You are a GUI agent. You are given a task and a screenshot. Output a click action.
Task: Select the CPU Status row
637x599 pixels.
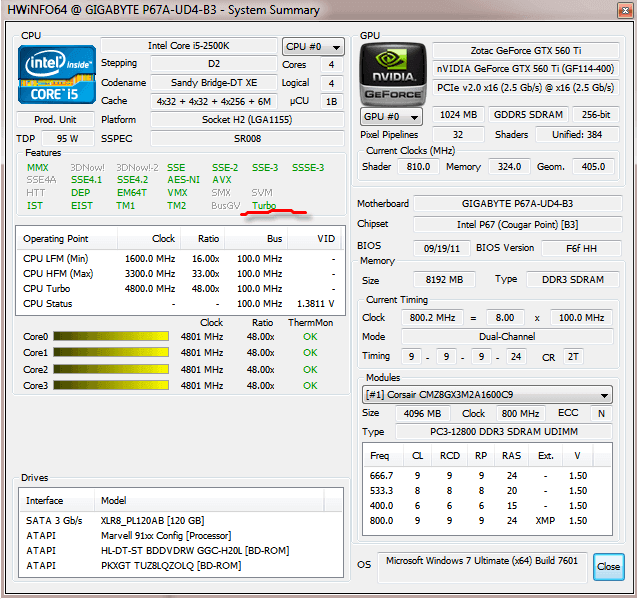pos(180,304)
